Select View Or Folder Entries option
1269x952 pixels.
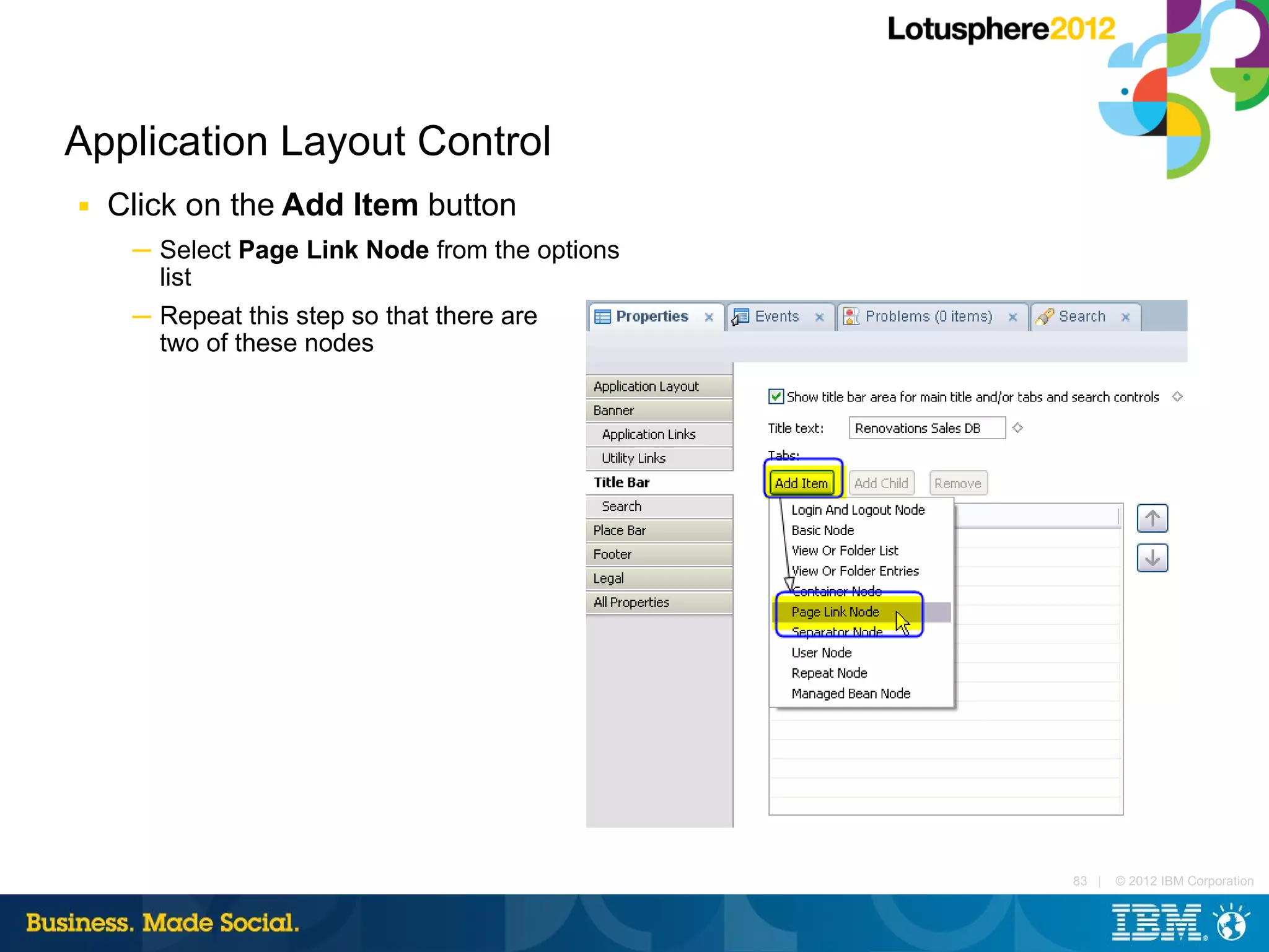coord(861,571)
